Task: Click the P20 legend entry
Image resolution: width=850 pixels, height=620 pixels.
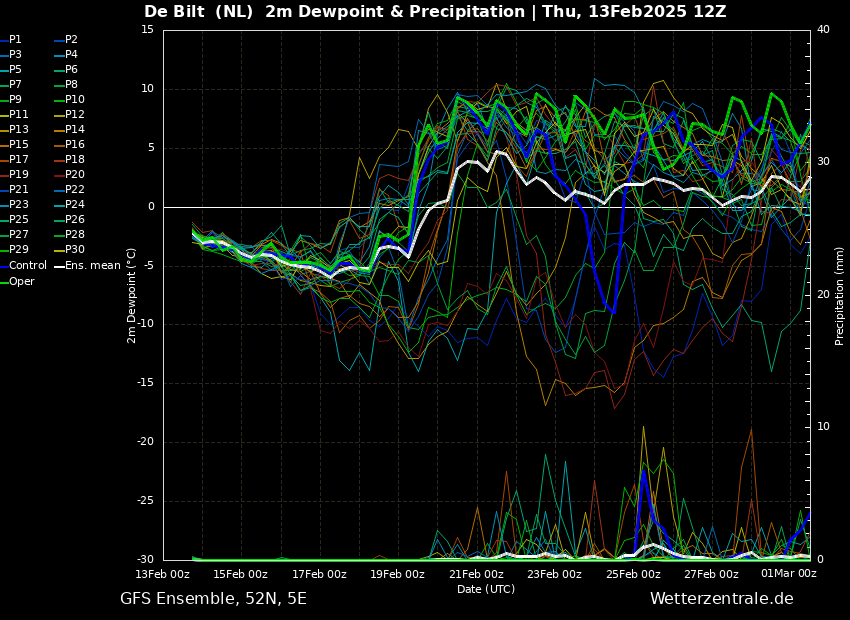Action: point(67,175)
